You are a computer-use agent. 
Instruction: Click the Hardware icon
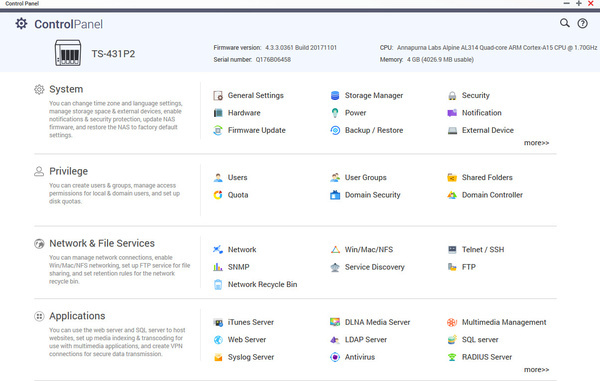218,113
